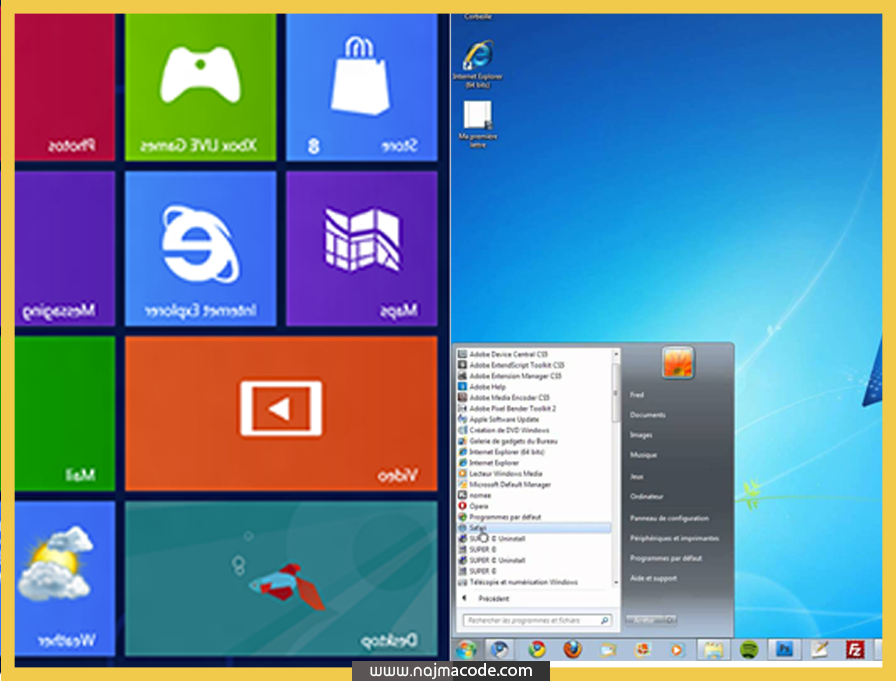Open the Photos tile

pos(65,87)
